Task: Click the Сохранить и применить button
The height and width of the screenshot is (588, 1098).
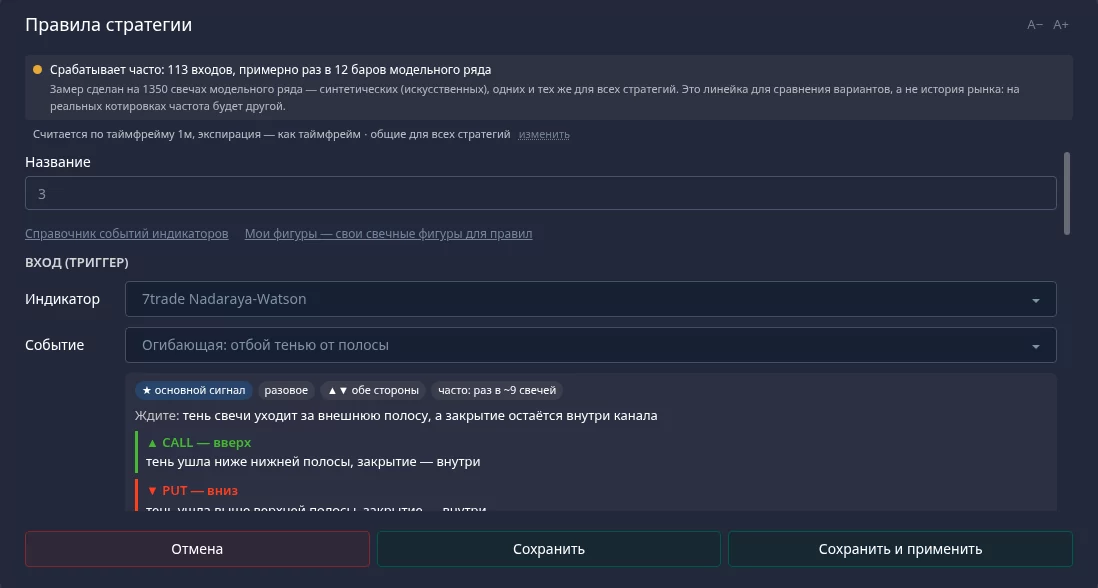Action: 901,549
